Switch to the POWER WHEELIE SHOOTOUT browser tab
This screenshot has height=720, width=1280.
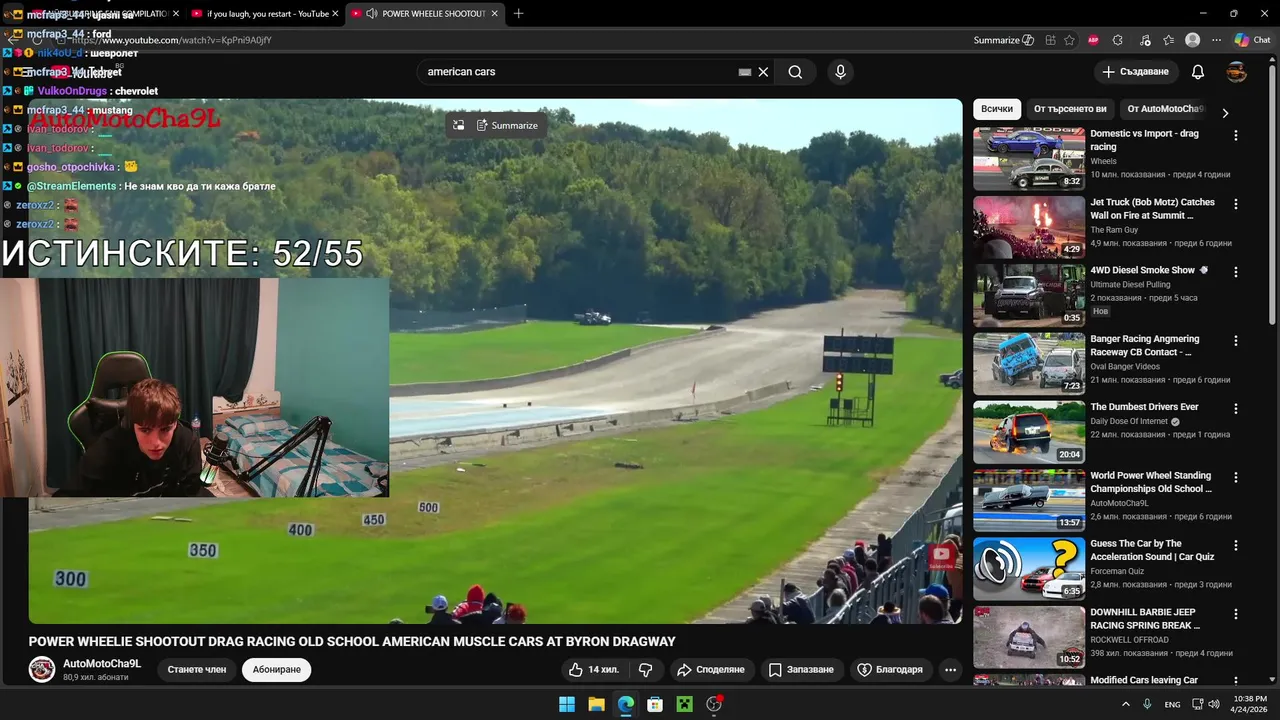click(425, 14)
